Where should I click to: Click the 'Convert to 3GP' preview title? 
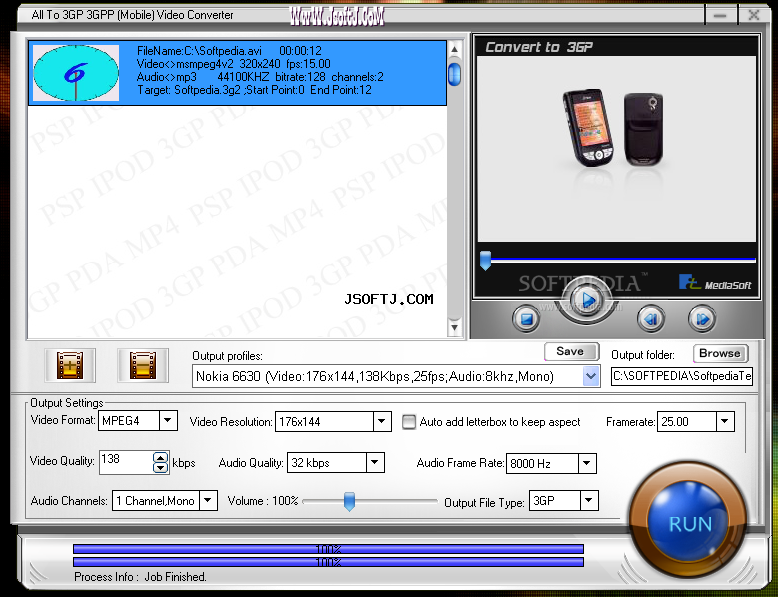[x=539, y=47]
